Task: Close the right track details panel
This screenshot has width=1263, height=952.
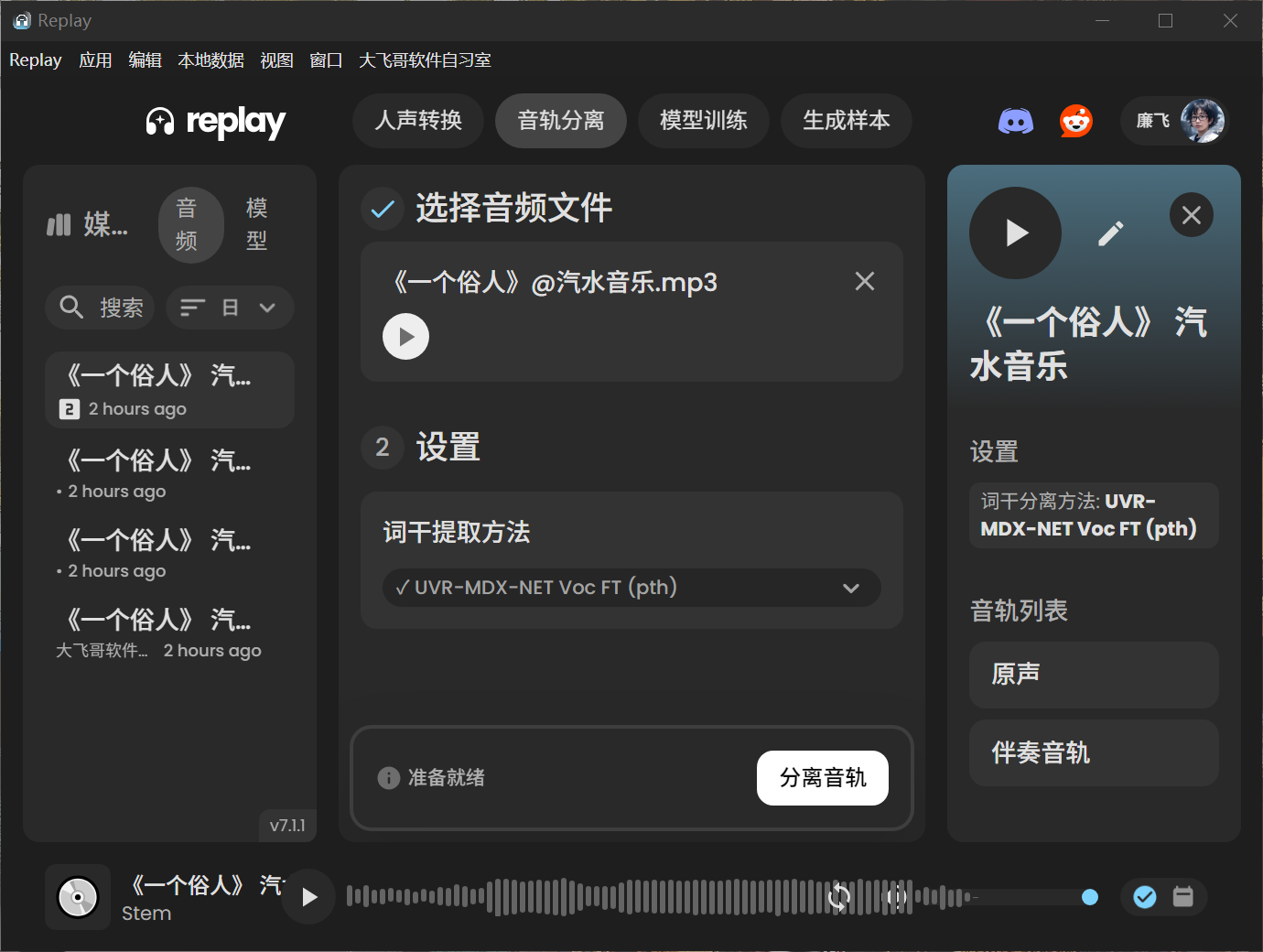Action: tap(1192, 215)
